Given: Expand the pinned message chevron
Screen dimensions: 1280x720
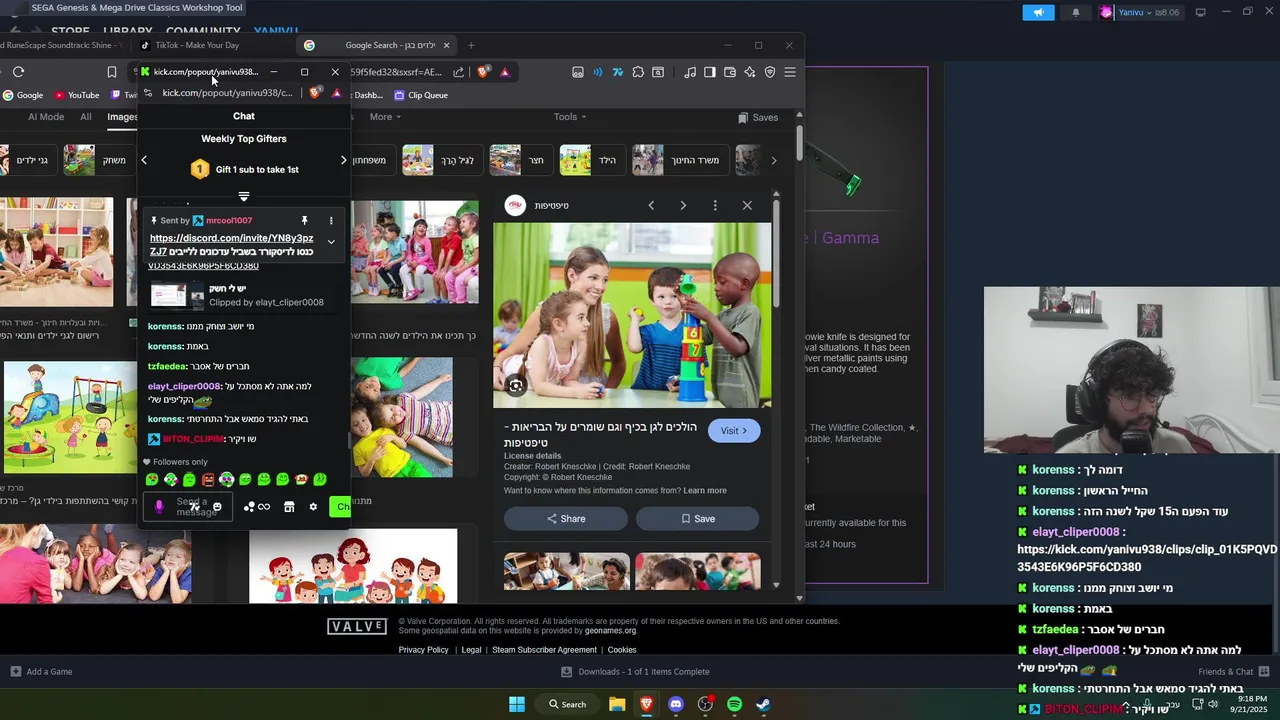Looking at the screenshot, I should point(331,242).
